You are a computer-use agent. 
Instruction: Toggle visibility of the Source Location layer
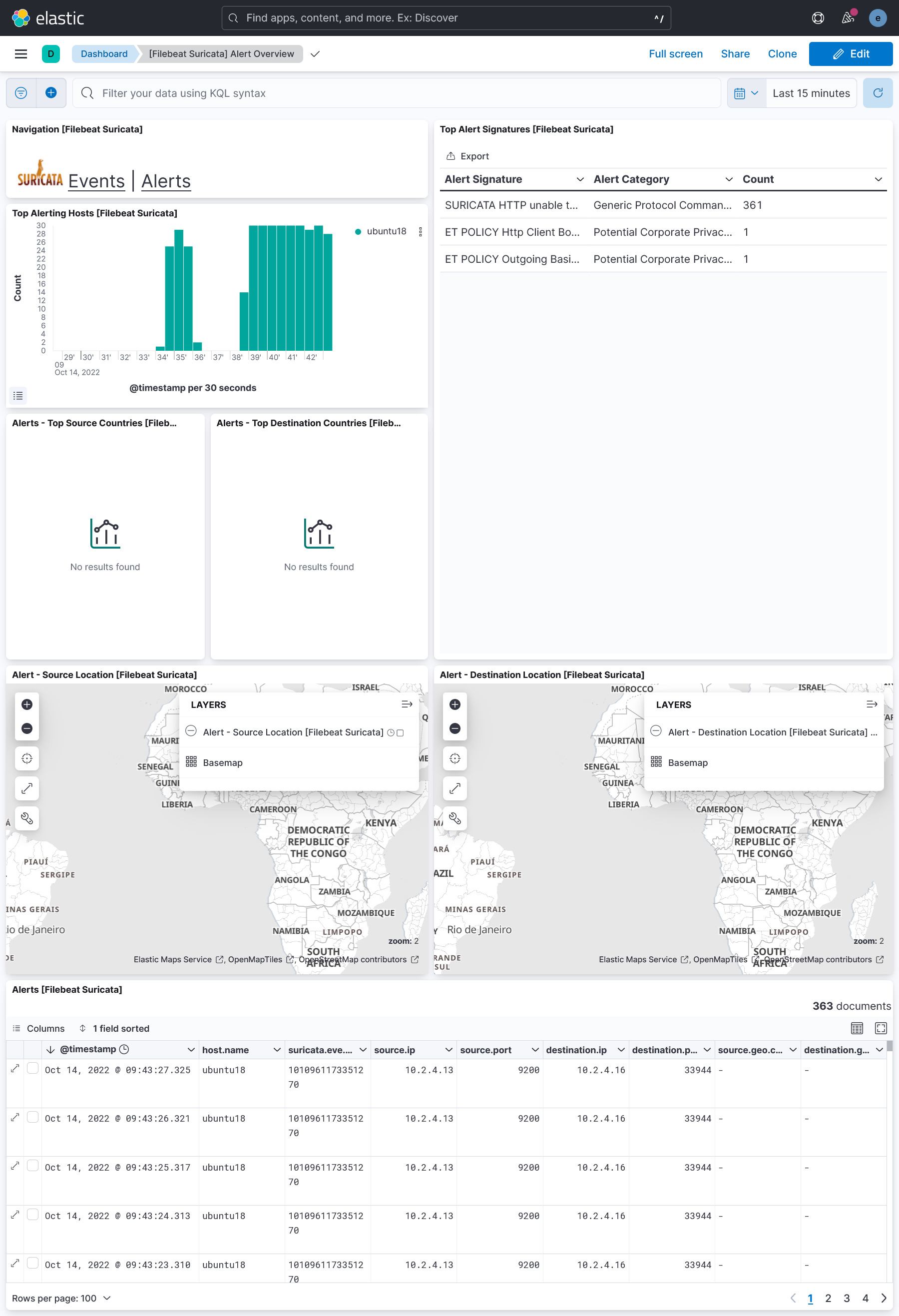click(191, 731)
